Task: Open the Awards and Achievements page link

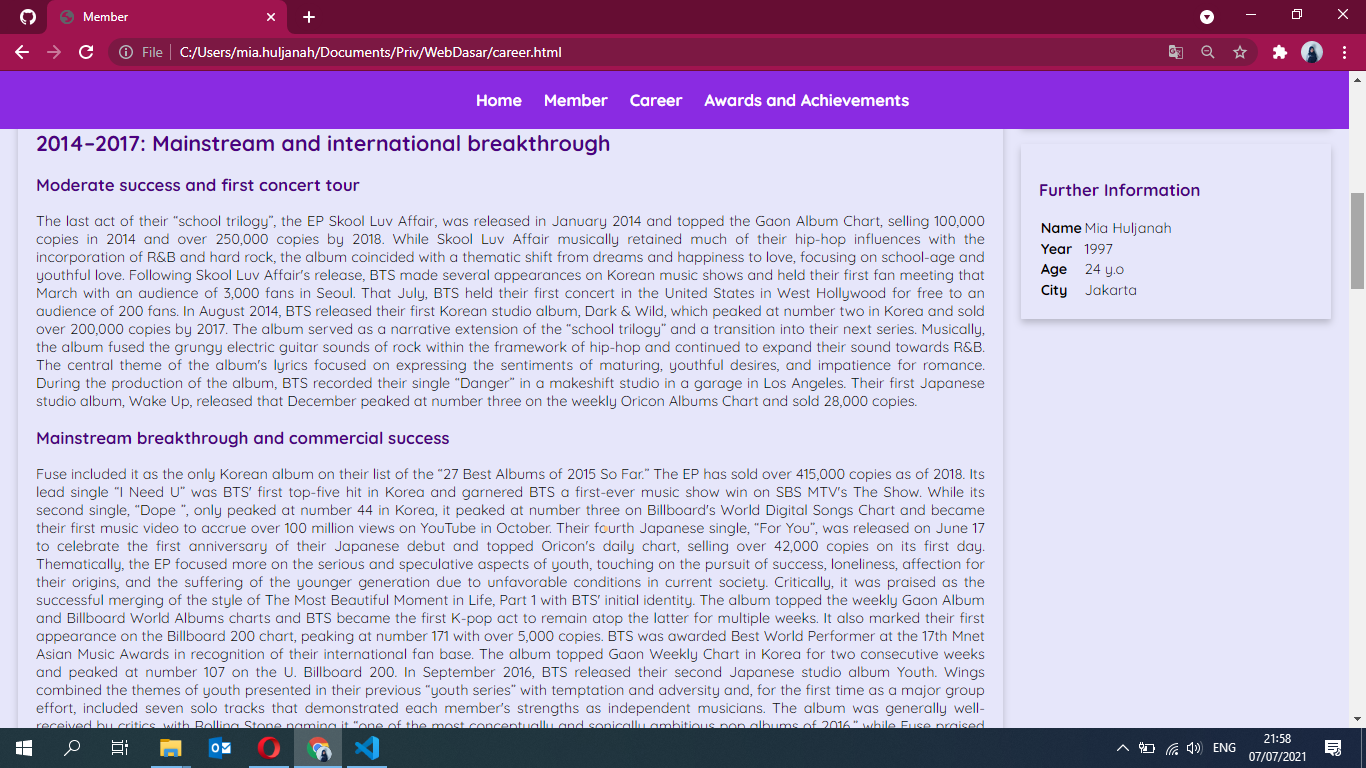Action: pyautogui.click(x=806, y=100)
